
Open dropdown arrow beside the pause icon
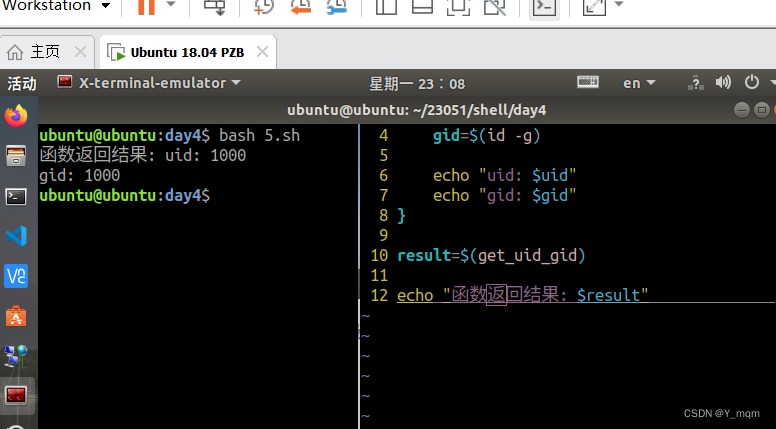click(171, 4)
